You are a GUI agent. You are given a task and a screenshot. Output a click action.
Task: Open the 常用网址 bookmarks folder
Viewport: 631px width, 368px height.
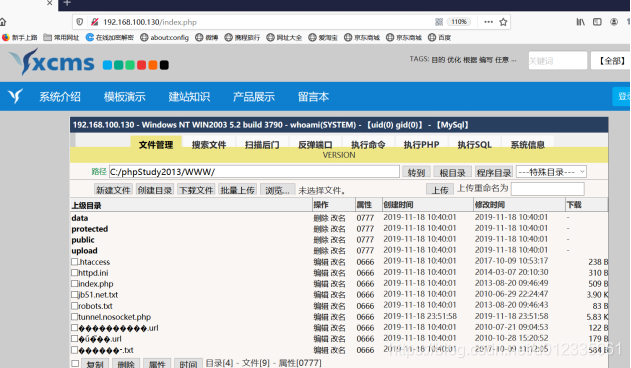coord(61,37)
